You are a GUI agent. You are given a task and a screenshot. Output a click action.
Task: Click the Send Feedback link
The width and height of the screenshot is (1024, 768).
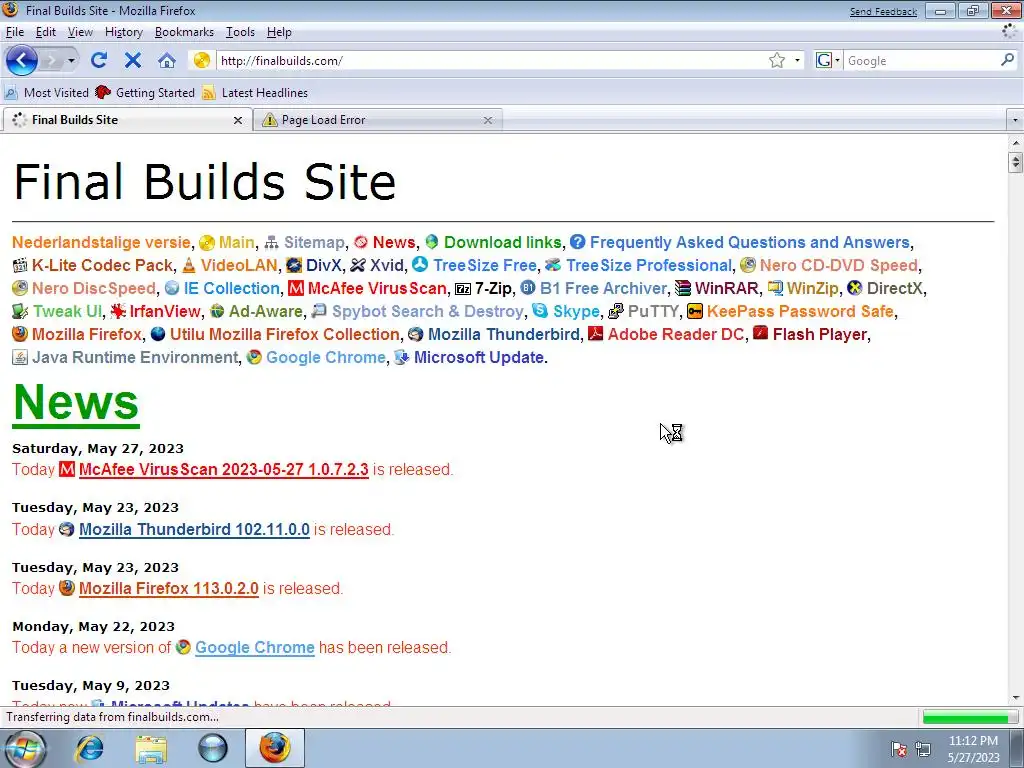pos(883,12)
